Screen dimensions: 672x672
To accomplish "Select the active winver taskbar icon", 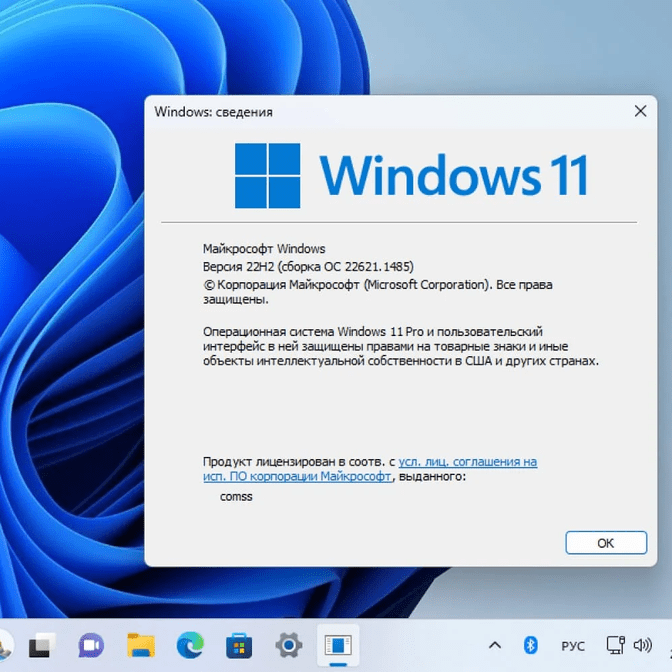I will pos(338,645).
